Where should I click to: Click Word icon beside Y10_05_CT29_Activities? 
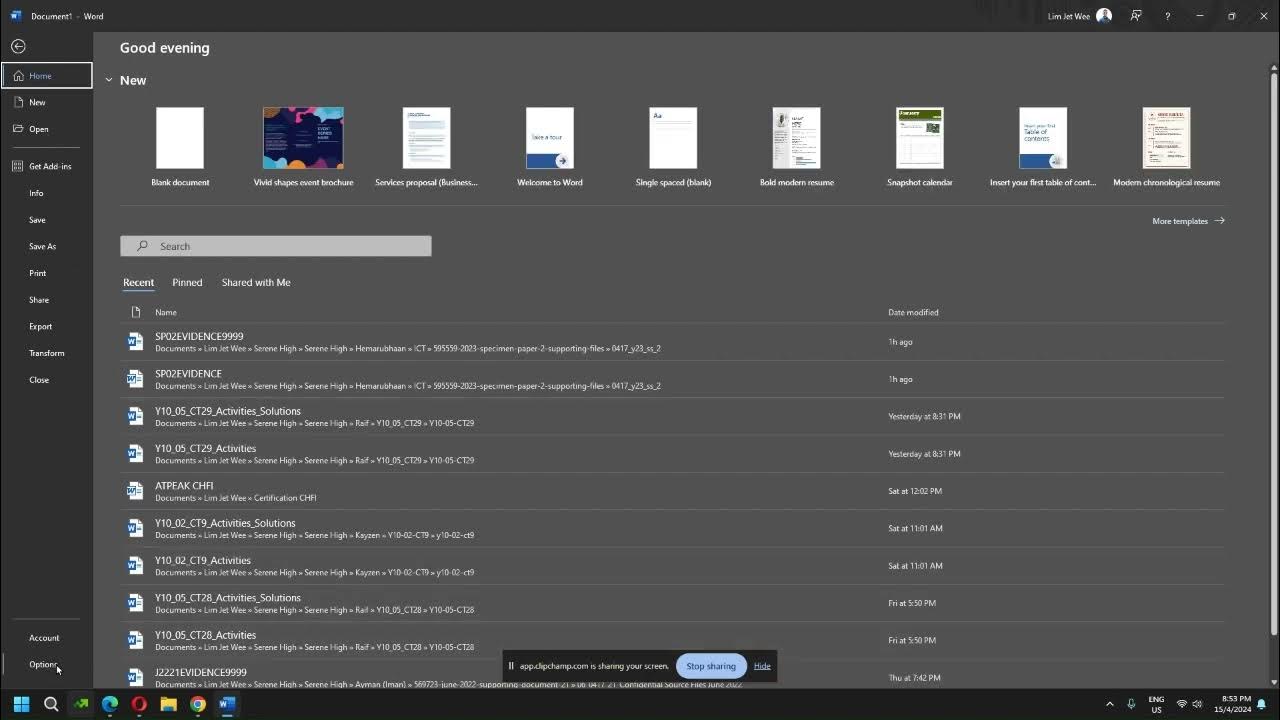point(135,453)
